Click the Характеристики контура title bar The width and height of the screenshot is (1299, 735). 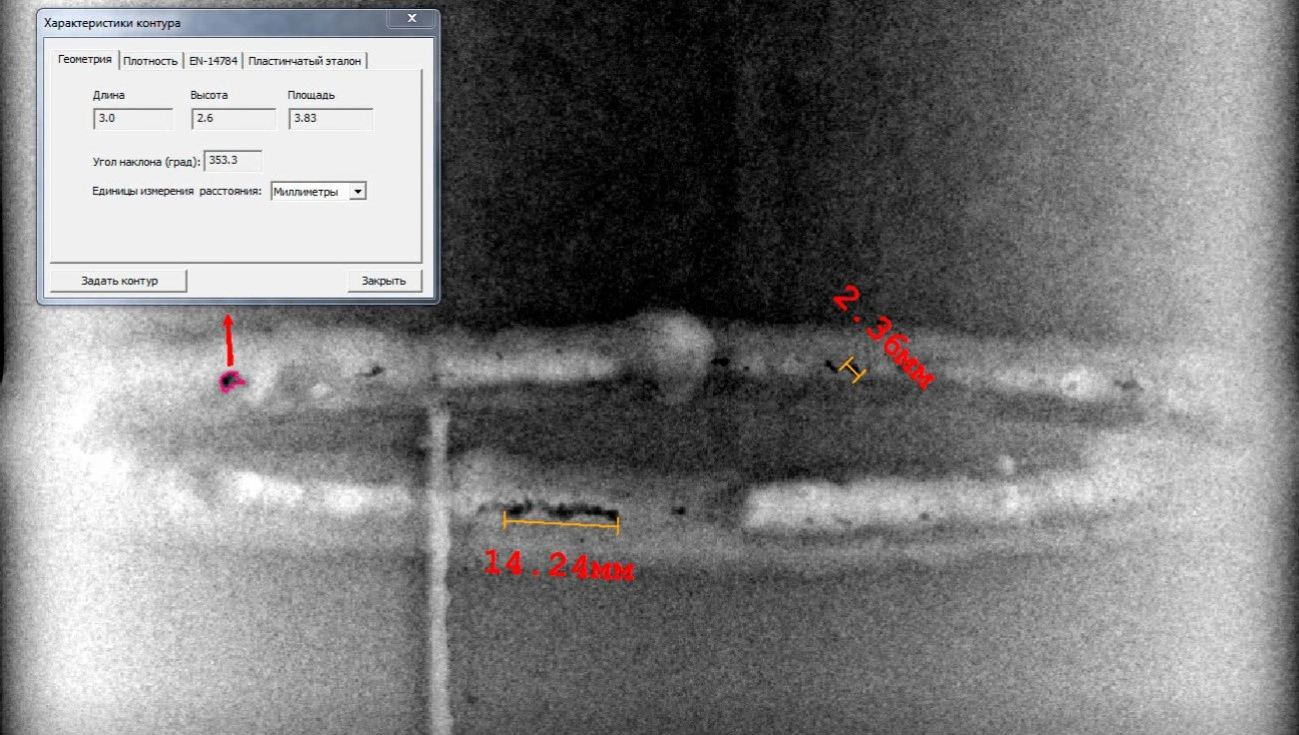click(x=200, y=21)
